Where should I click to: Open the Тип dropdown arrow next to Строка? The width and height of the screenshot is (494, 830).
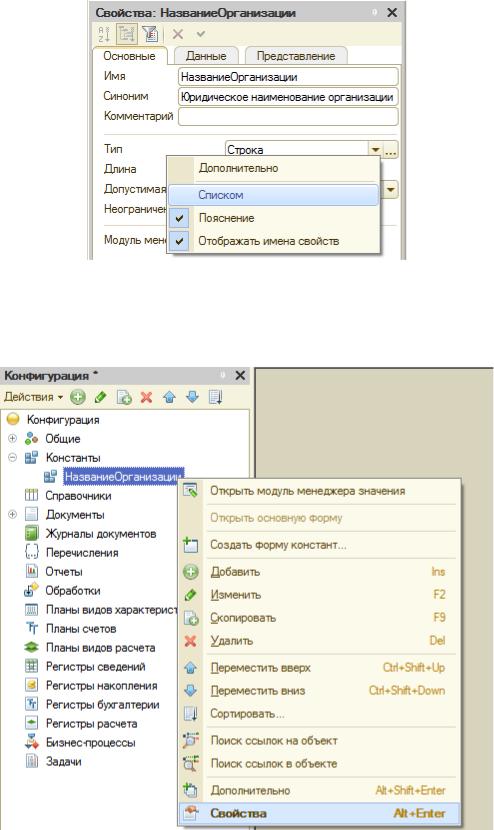[x=375, y=150]
